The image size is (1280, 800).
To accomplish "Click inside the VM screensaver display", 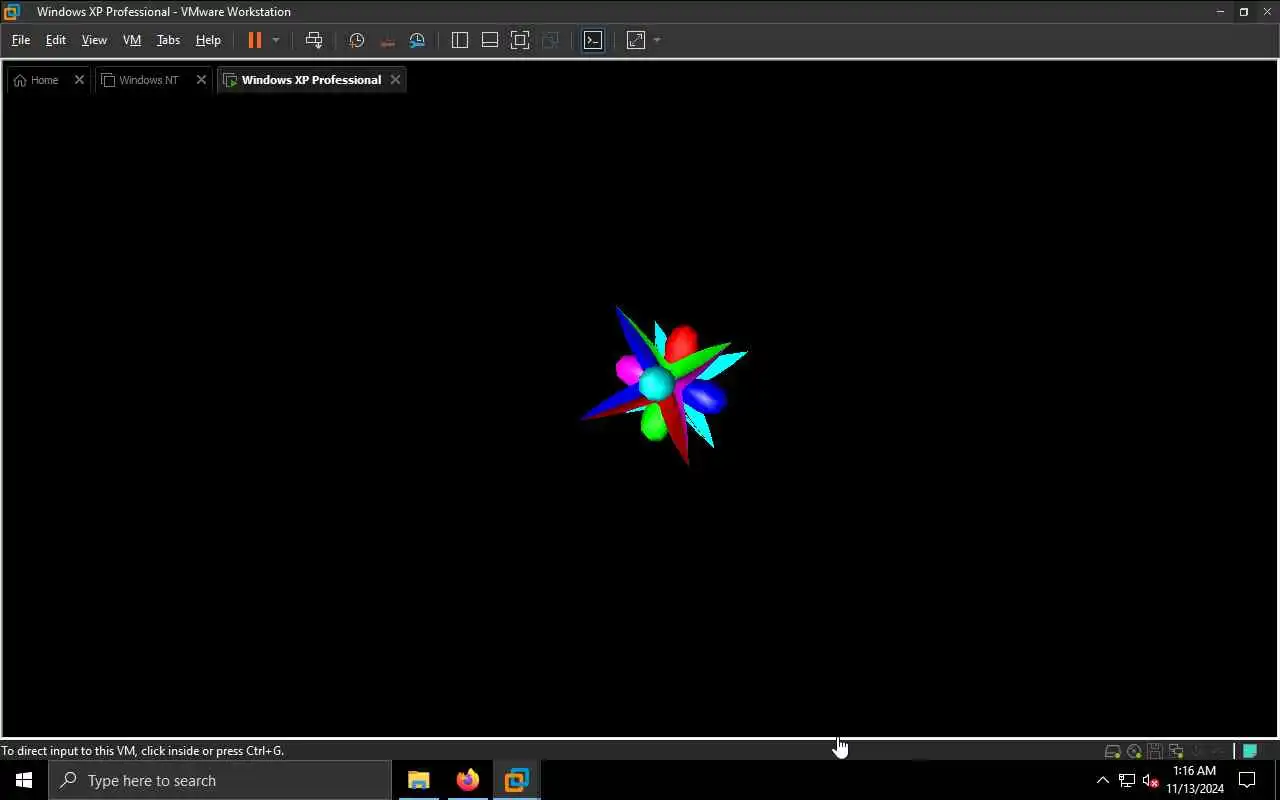I will pyautogui.click(x=640, y=415).
